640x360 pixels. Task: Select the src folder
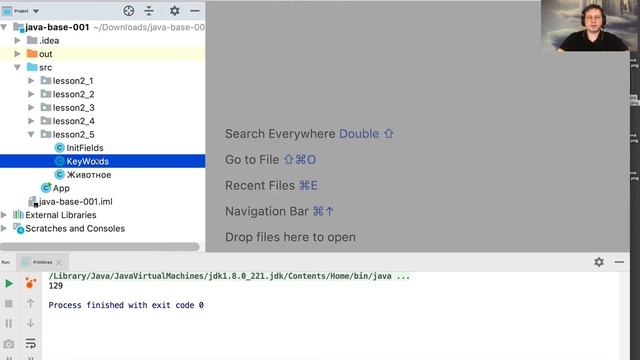click(x=45, y=67)
